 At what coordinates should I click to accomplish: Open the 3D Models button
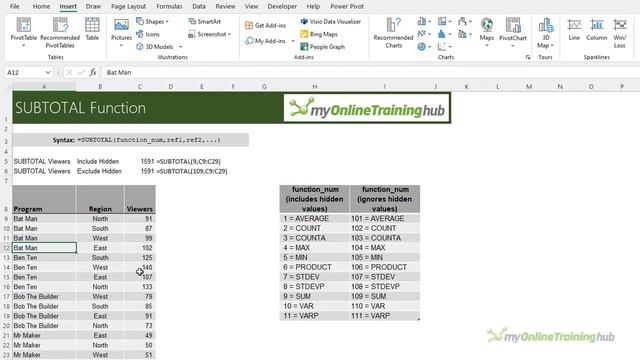(155, 47)
